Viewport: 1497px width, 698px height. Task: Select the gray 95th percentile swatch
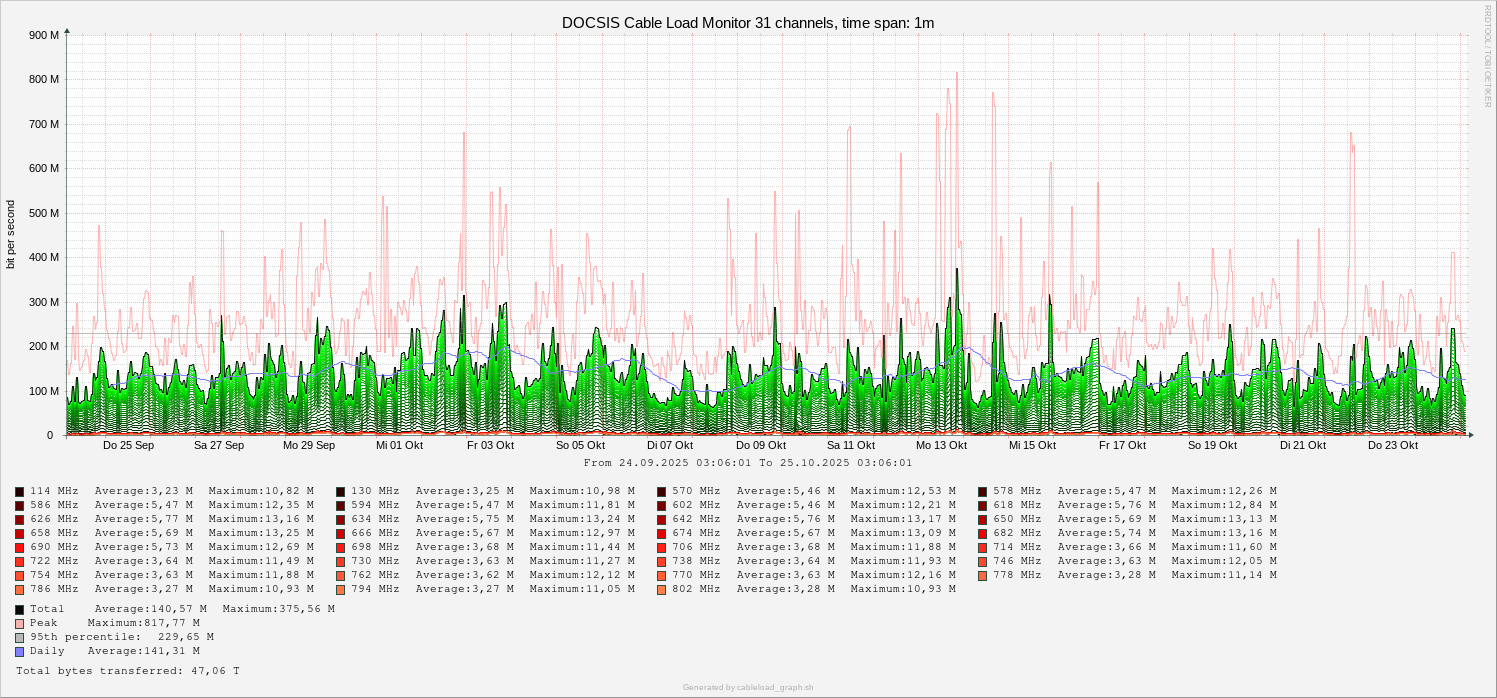[x=20, y=637]
